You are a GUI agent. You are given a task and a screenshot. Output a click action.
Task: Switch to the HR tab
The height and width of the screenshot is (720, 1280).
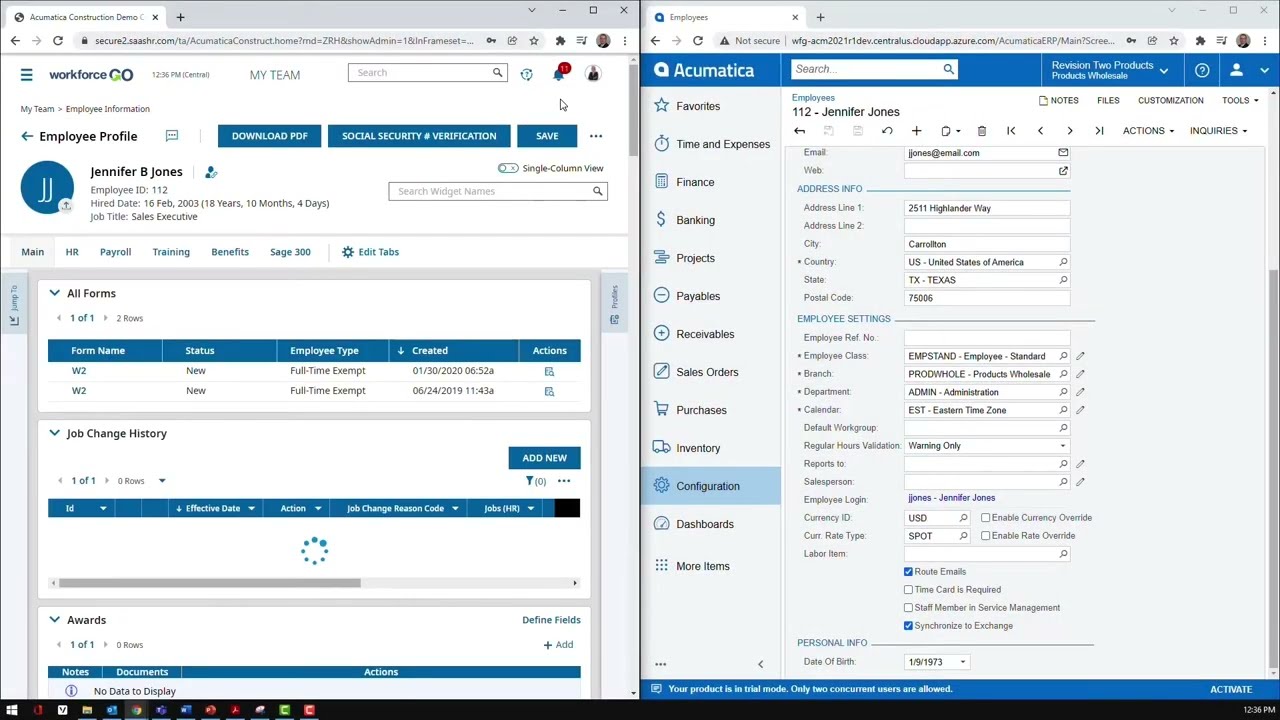72,252
